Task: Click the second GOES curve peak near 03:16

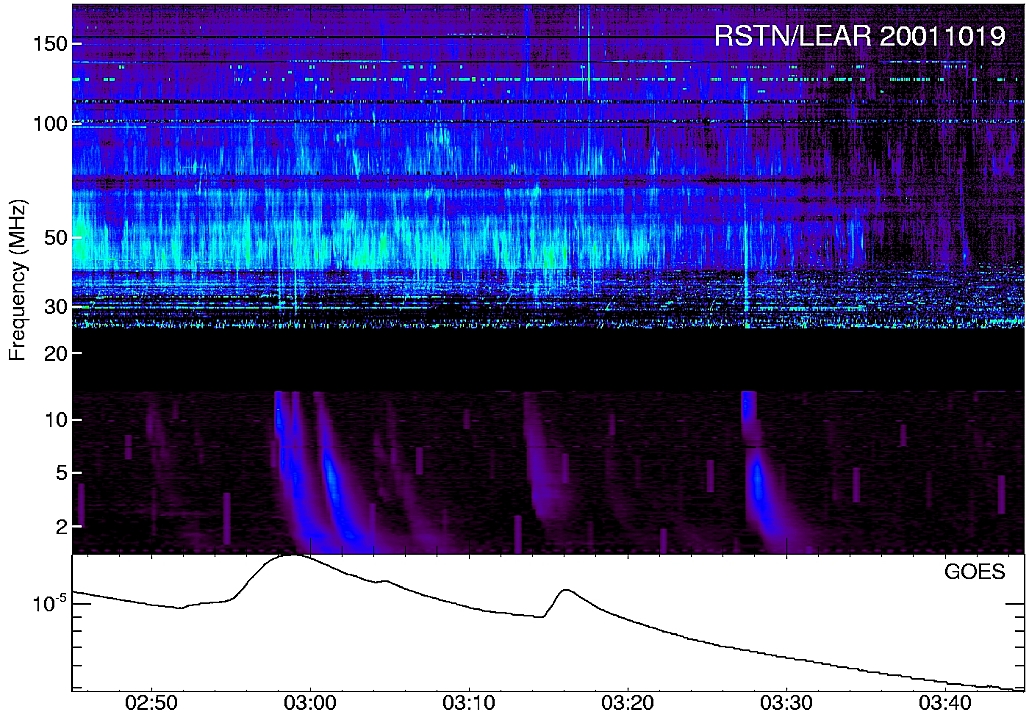Action: coord(566,591)
